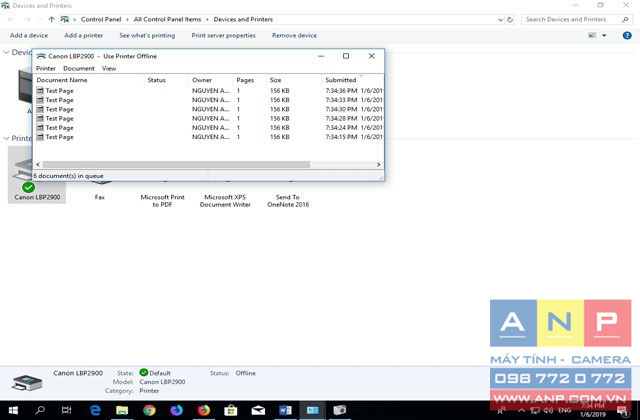Click the change view icon

click(x=592, y=36)
